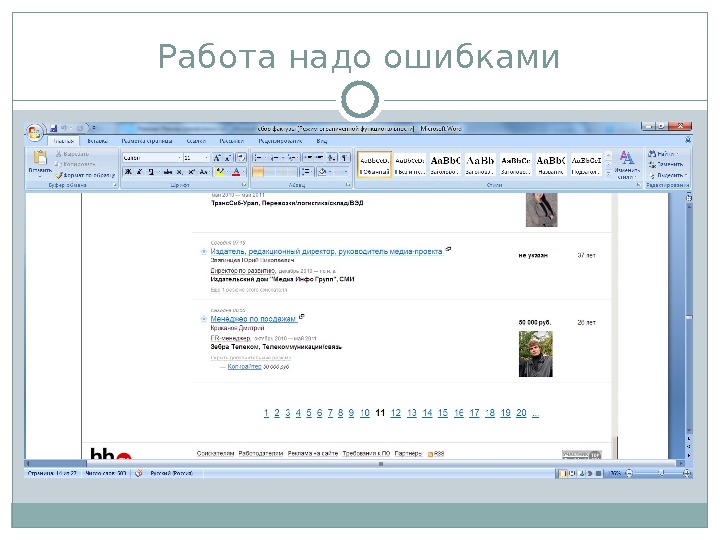Click Replace (Заменить) in editing group
The width and height of the screenshot is (720, 540).
pyautogui.click(x=665, y=164)
